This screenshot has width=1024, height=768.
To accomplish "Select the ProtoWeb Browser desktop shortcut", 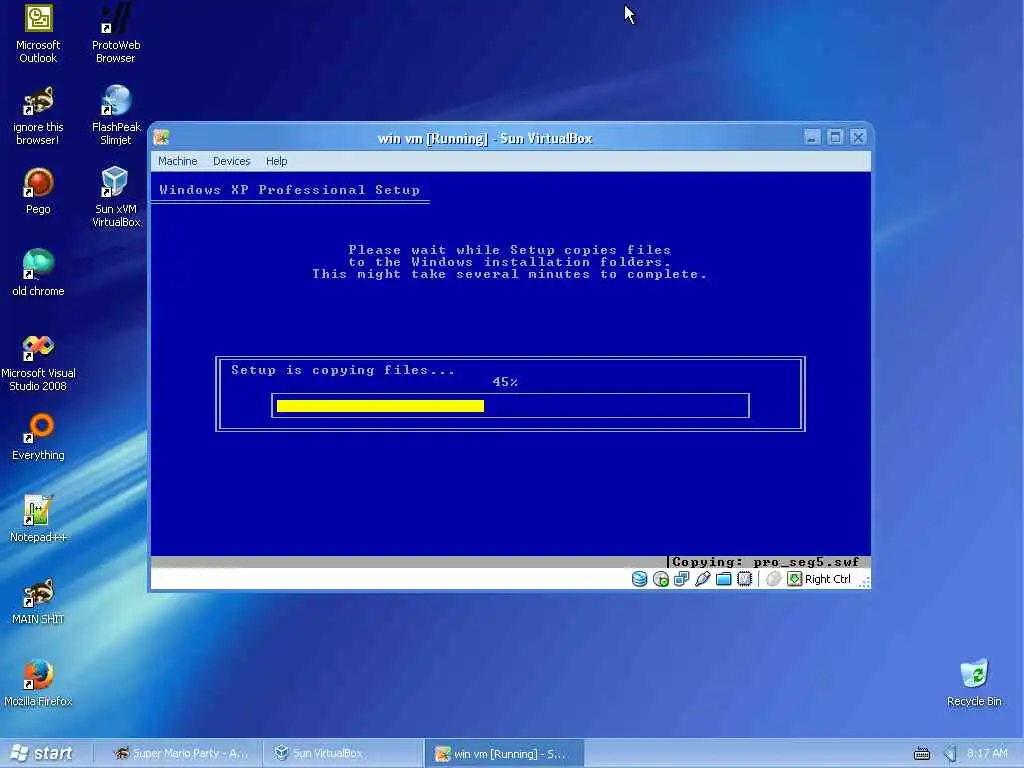I will pos(116,34).
